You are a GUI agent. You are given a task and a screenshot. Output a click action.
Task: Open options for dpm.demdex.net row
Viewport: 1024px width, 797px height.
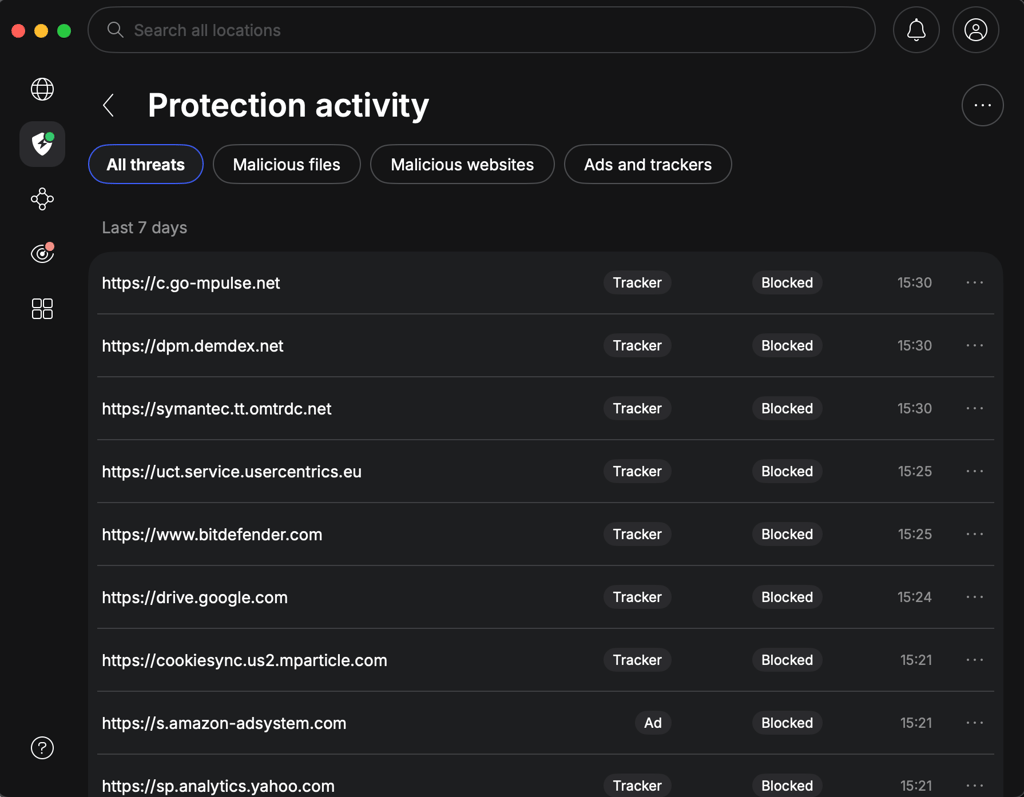(974, 346)
